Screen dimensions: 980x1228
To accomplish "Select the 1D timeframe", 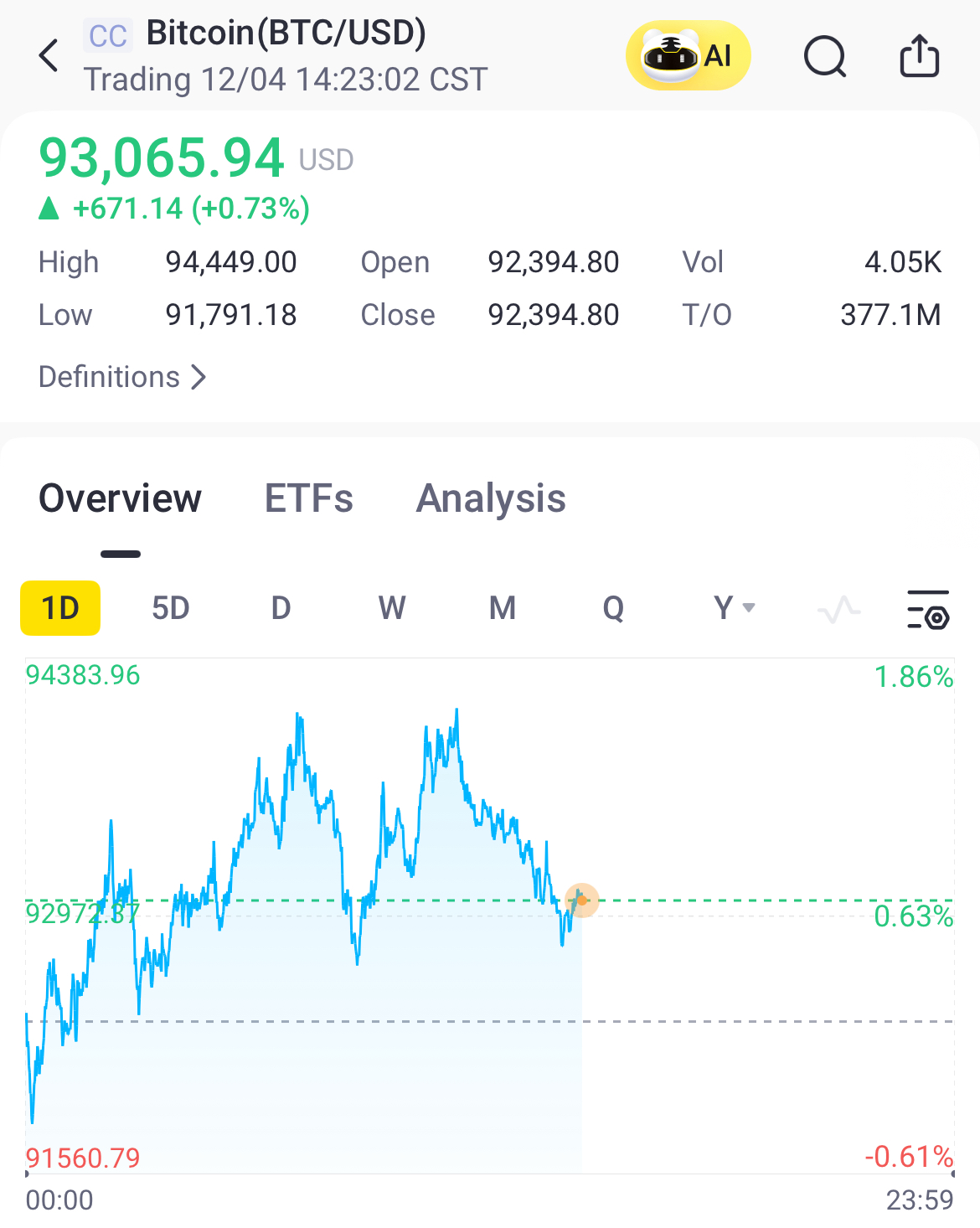I will pos(60,608).
